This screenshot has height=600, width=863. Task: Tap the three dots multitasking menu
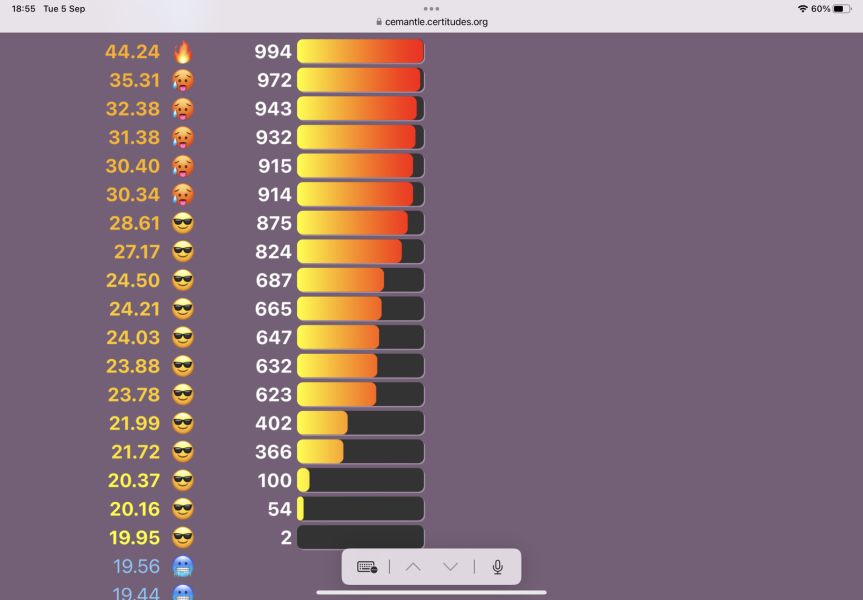click(x=431, y=8)
